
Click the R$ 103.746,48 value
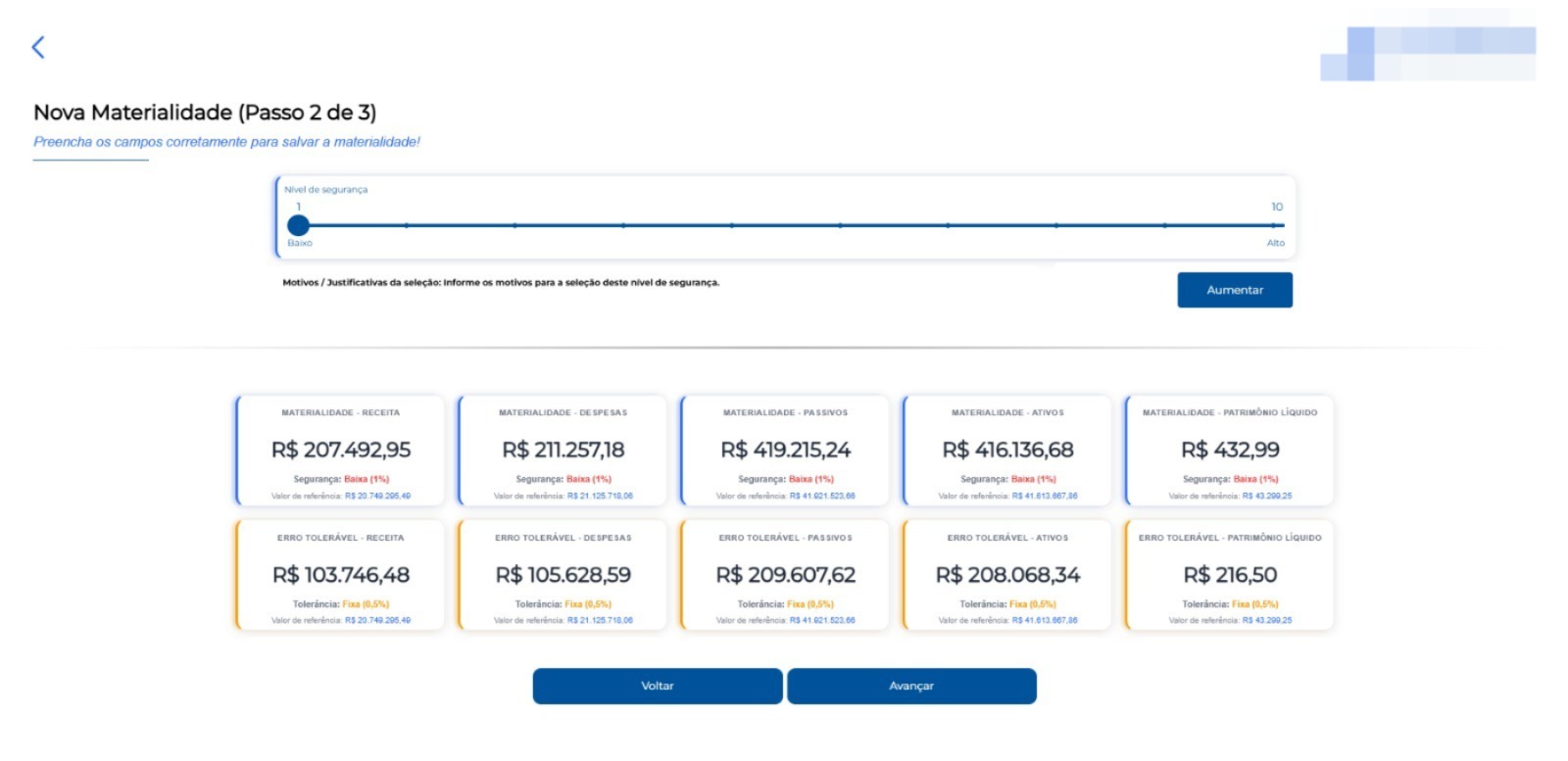coord(341,575)
